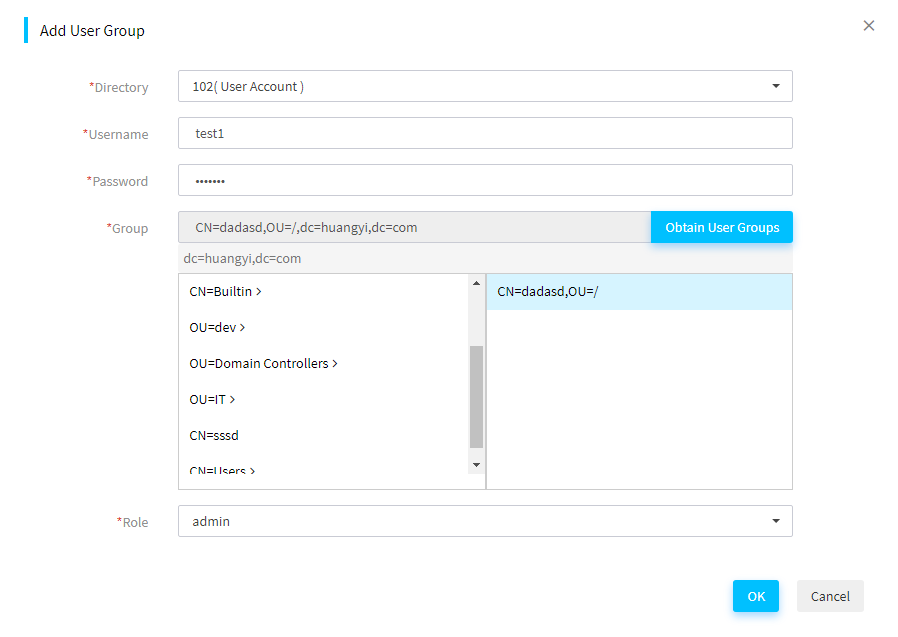This screenshot has height=637, width=898.
Task: Click the dc=huangyi,dc=com base path
Action: 242,258
